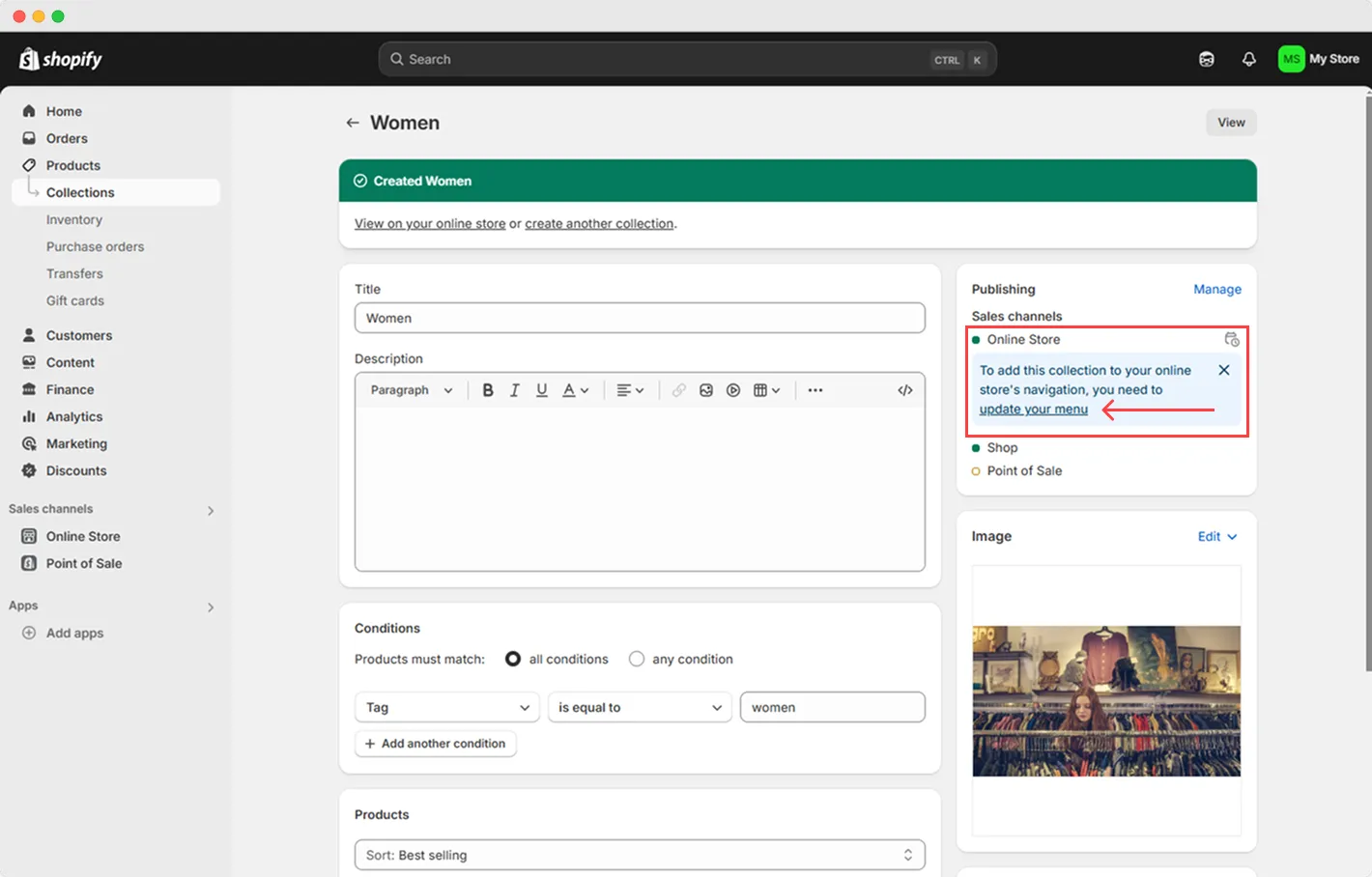Image resolution: width=1372 pixels, height=877 pixels.
Task: Open Collections in the sidebar
Action: pyautogui.click(x=82, y=191)
